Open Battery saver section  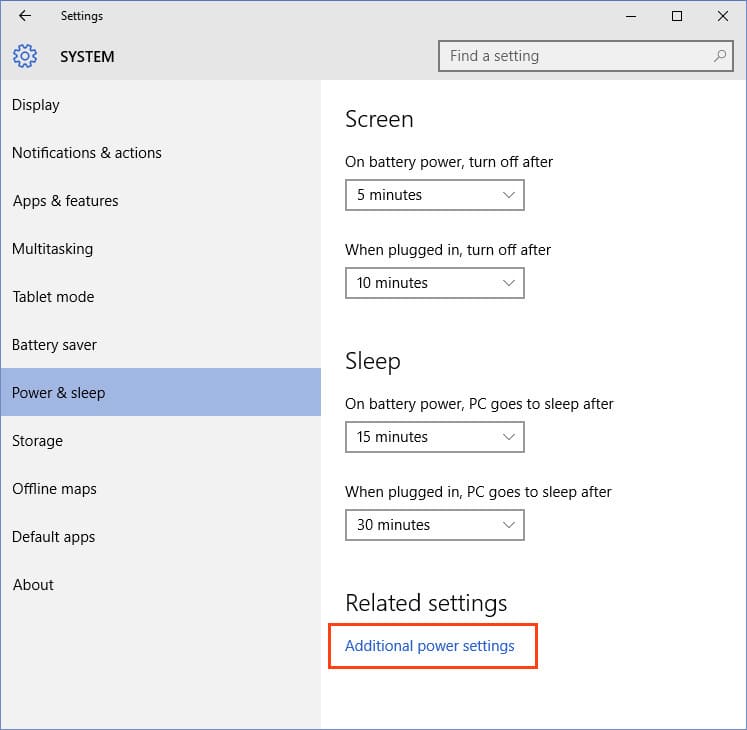pos(54,345)
